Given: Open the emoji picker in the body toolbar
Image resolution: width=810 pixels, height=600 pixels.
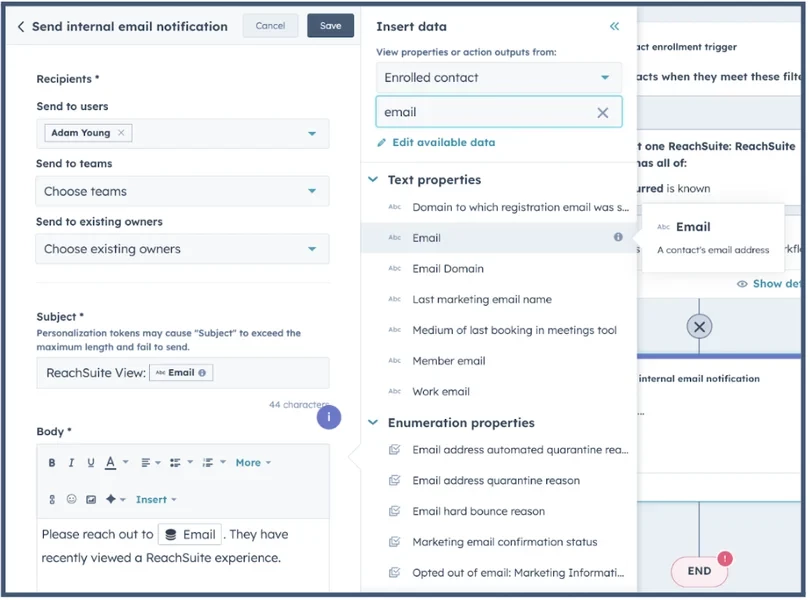Looking at the screenshot, I should pos(71,499).
